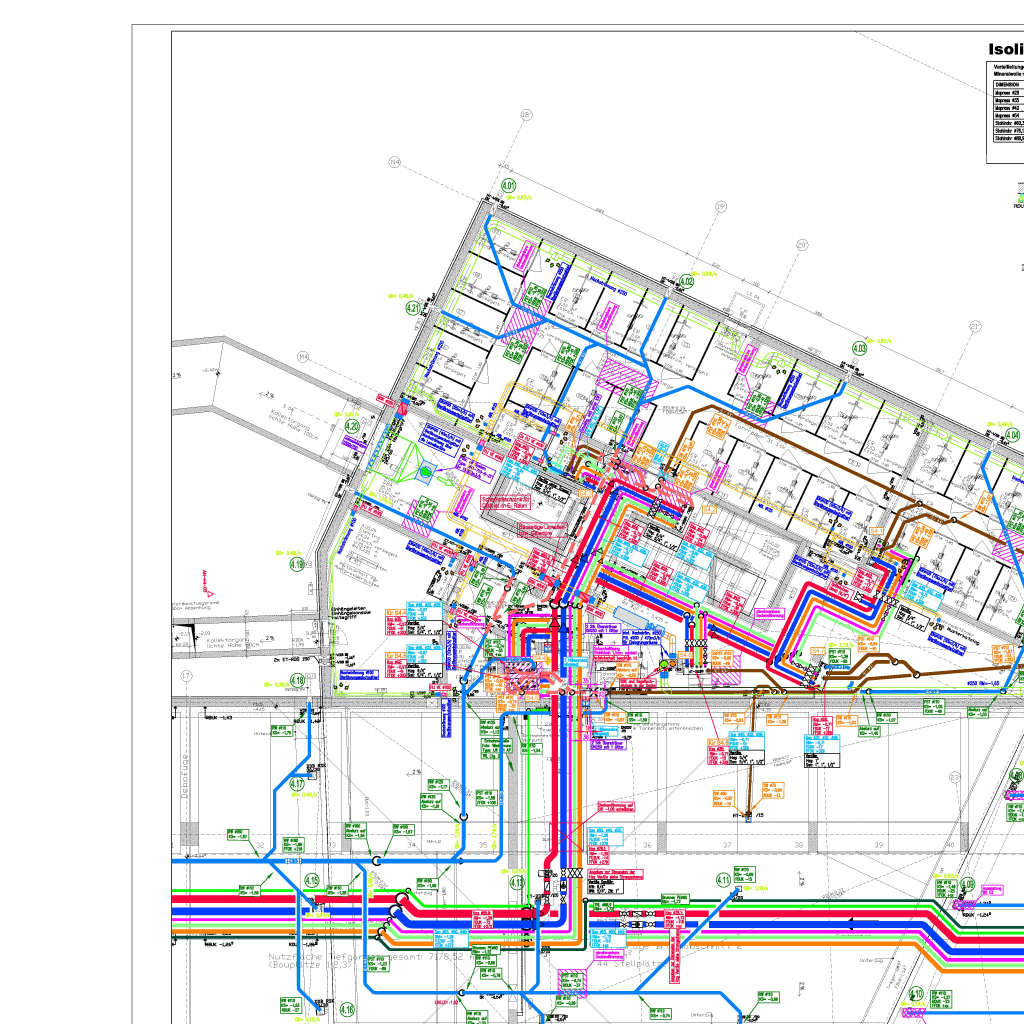Select the gray grid axis bubble N4
Screen dimensions: 1024x1024
394,161
